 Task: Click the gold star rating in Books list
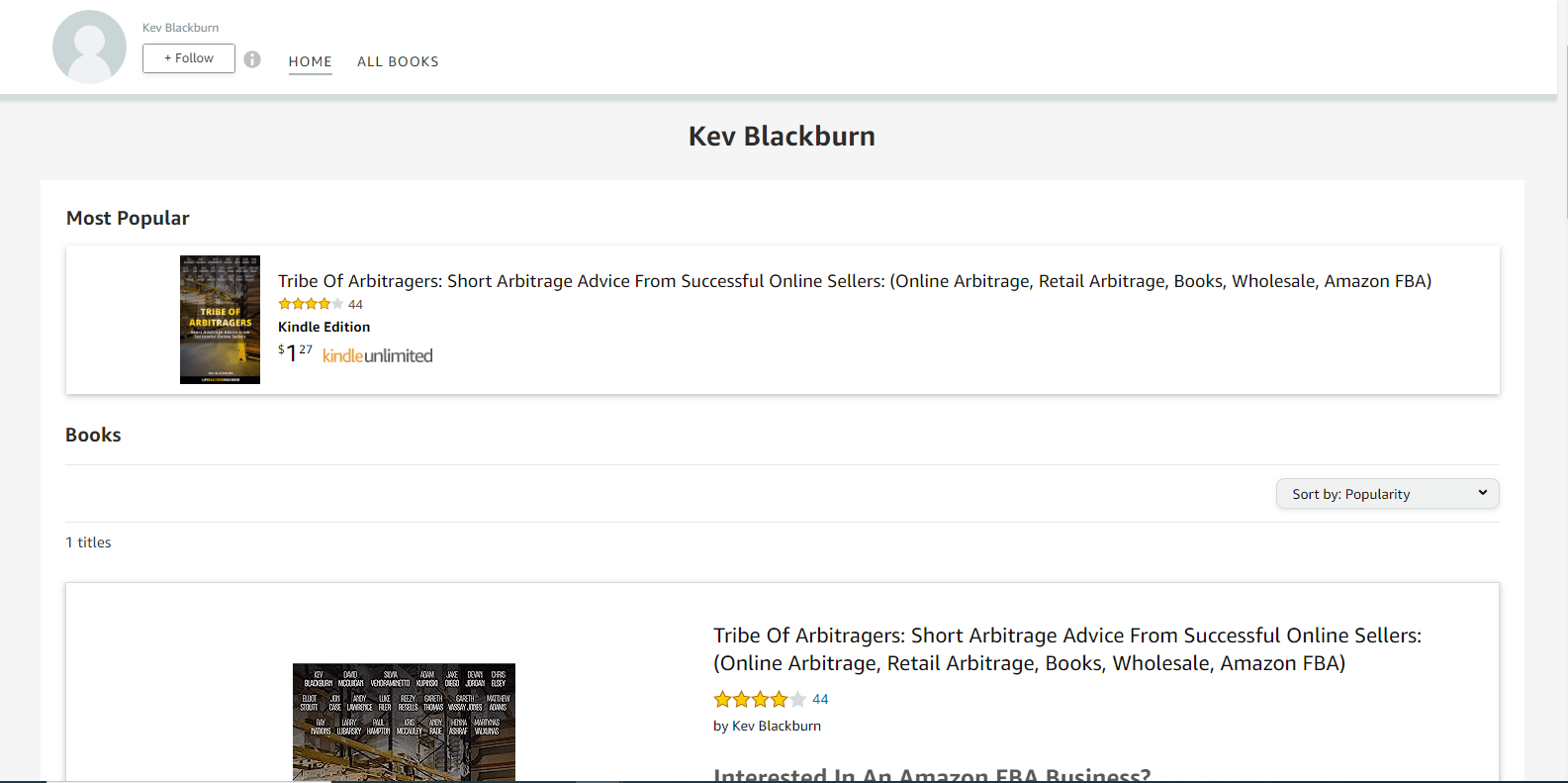pos(760,700)
